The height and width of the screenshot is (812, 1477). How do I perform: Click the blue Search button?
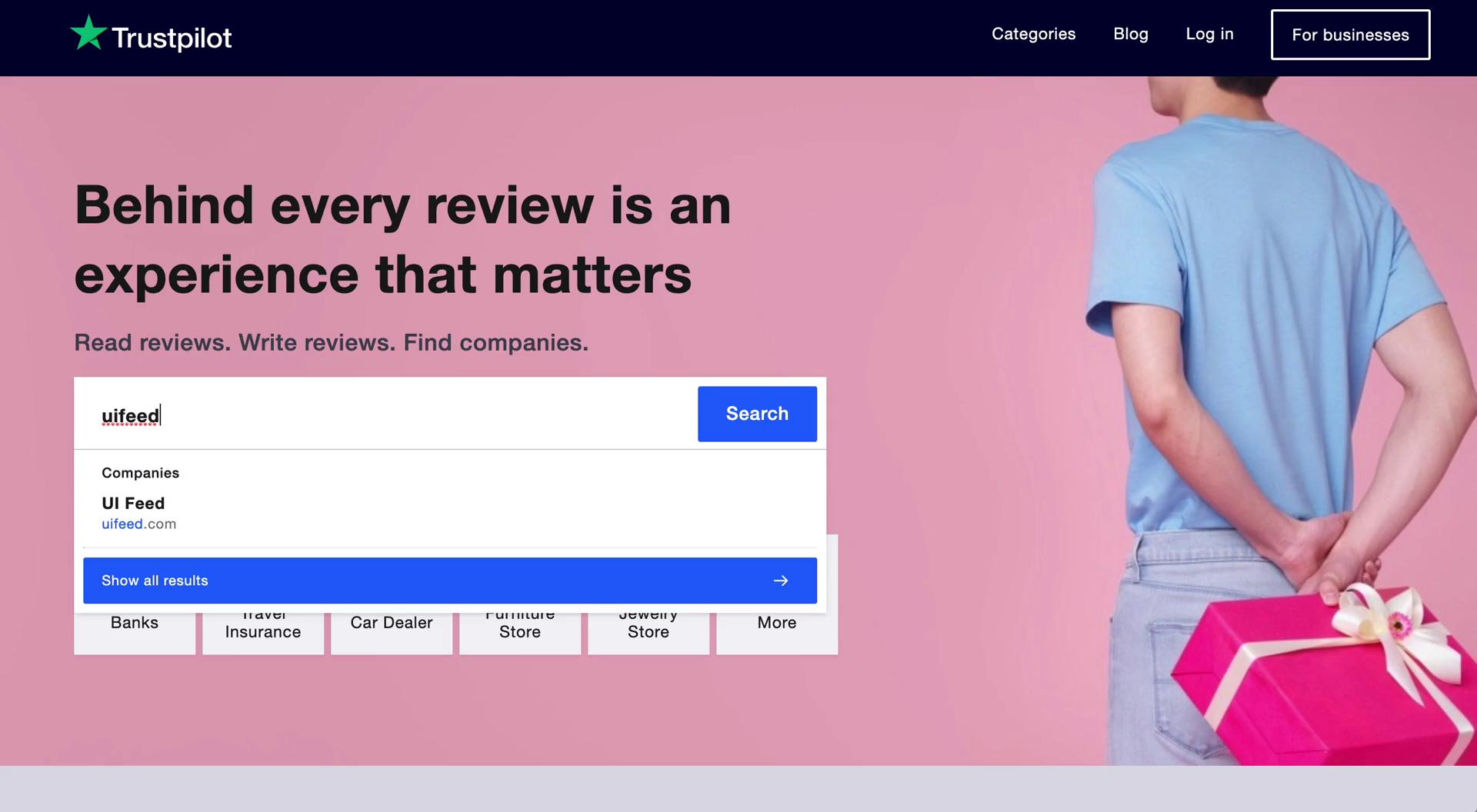click(x=757, y=414)
